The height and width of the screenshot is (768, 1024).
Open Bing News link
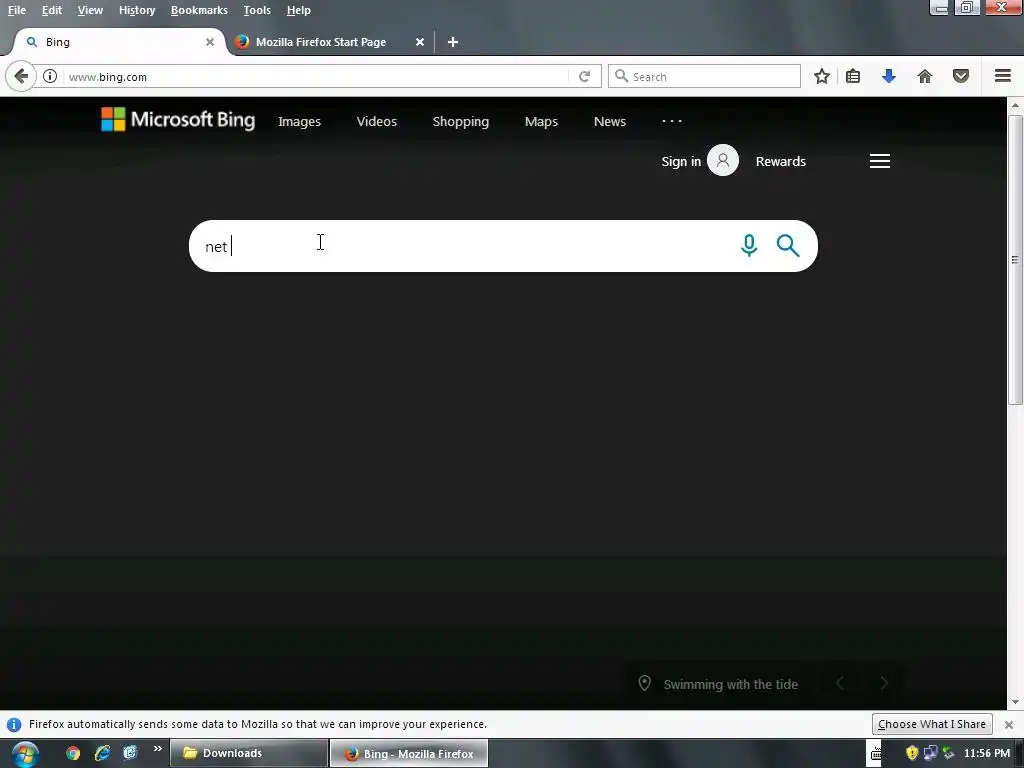(609, 121)
